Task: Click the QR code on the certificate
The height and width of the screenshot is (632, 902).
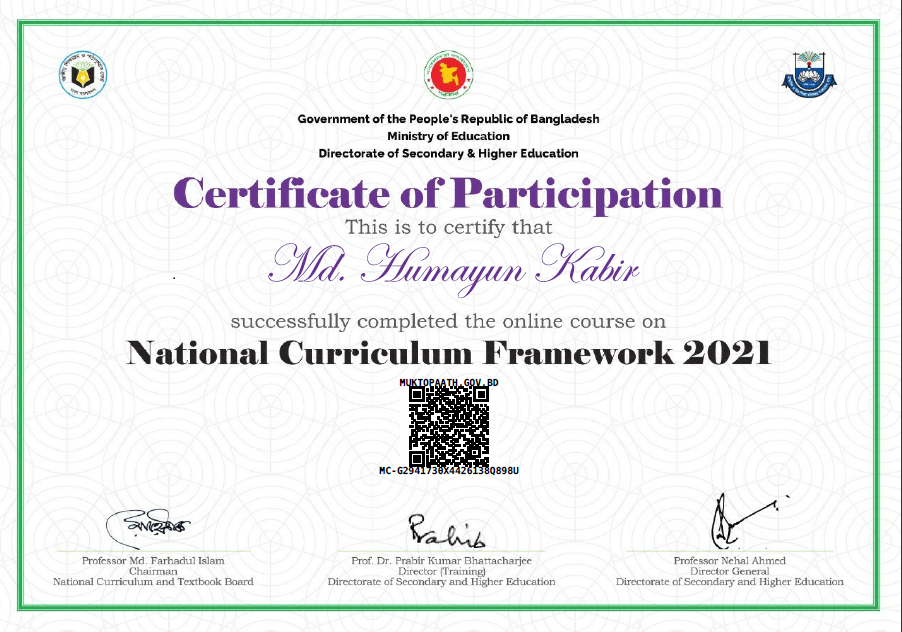Action: click(x=449, y=426)
